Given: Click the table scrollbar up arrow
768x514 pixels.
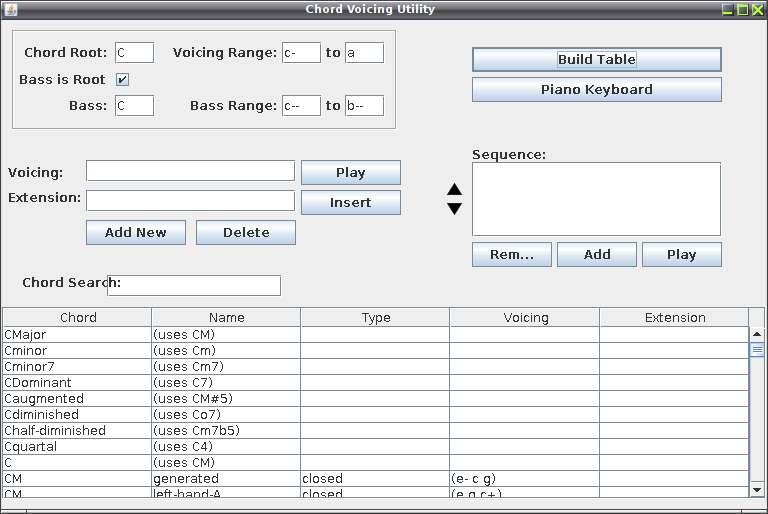Looking at the screenshot, I should 757,334.
